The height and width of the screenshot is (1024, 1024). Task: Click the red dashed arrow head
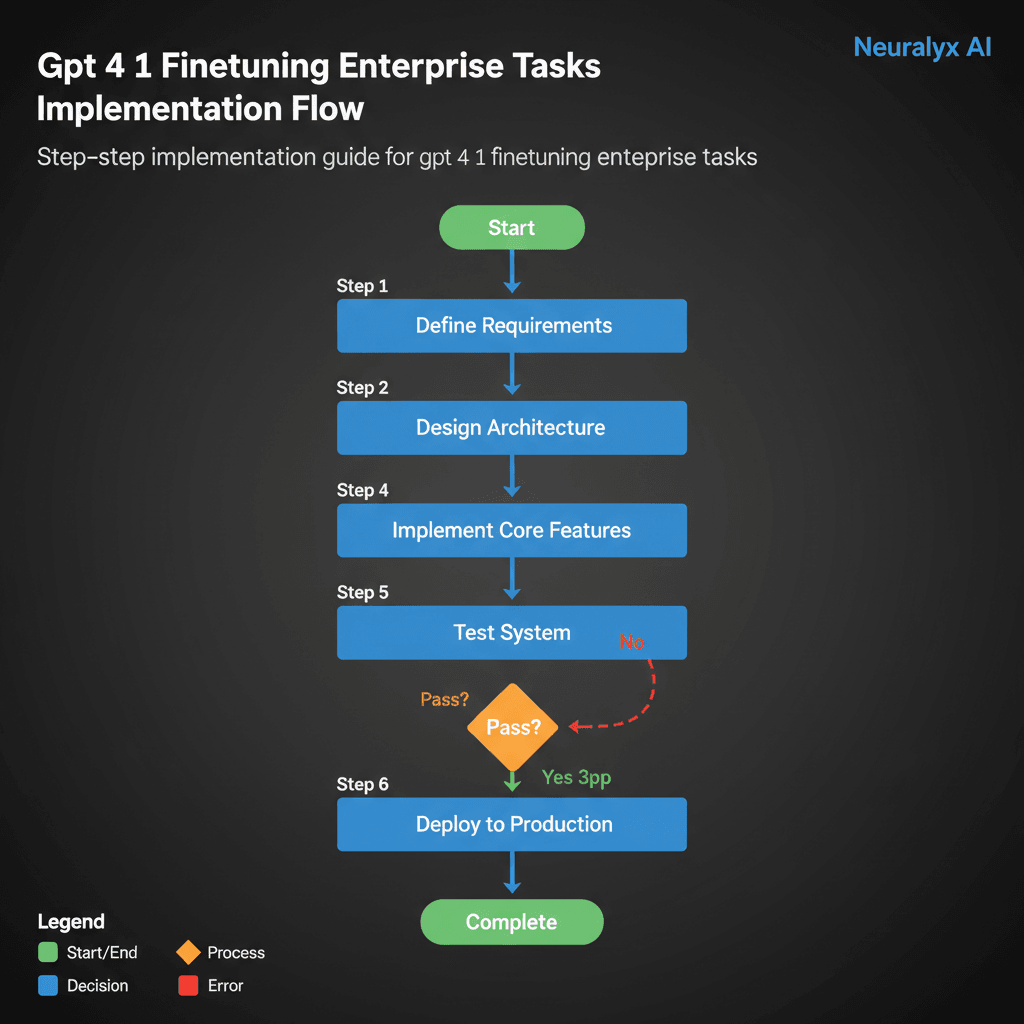pos(574,726)
